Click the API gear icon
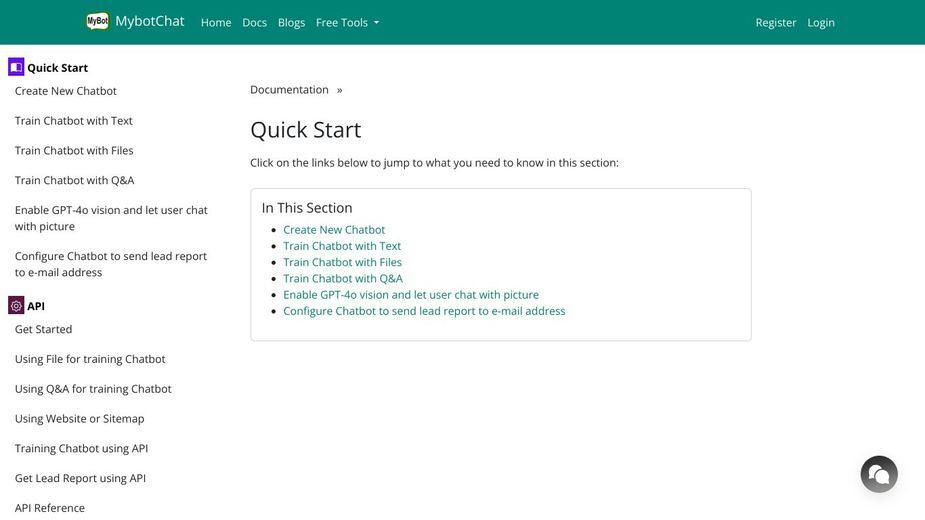The height and width of the screenshot is (520, 925). (16, 305)
